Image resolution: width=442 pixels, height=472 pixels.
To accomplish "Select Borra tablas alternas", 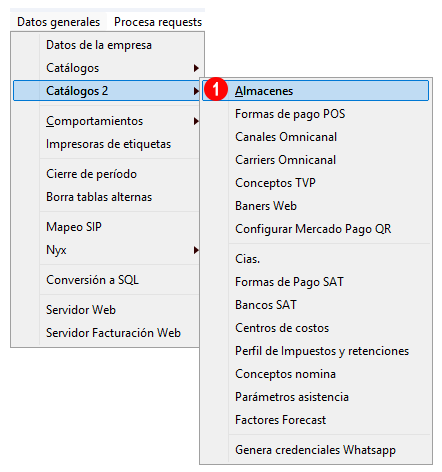I will click(99, 197).
